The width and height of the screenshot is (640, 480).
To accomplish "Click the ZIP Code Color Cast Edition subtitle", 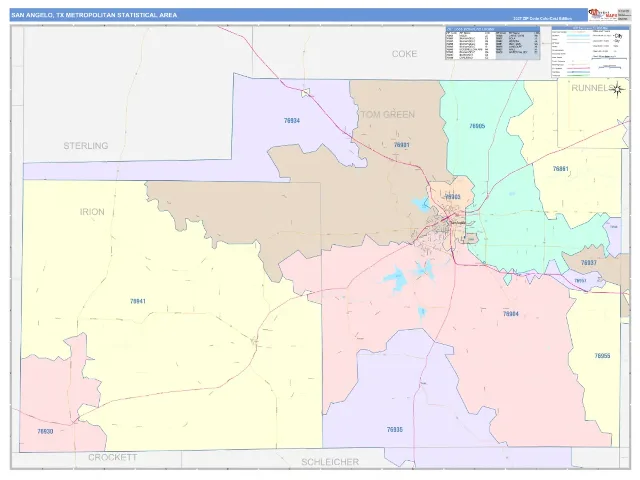I will click(x=542, y=18).
